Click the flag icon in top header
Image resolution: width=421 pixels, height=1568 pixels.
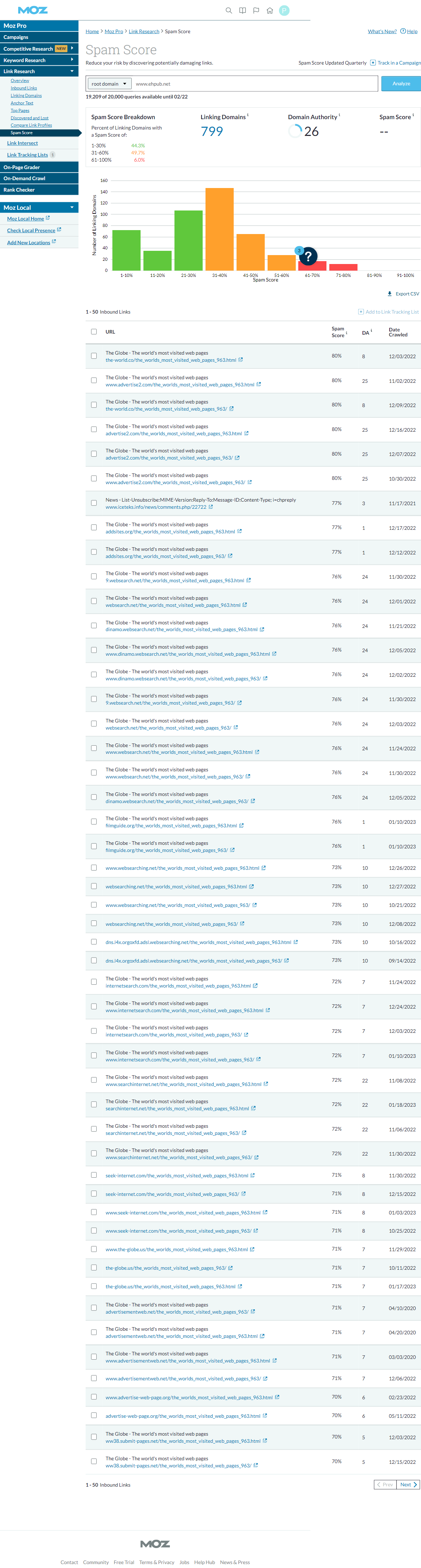(256, 10)
